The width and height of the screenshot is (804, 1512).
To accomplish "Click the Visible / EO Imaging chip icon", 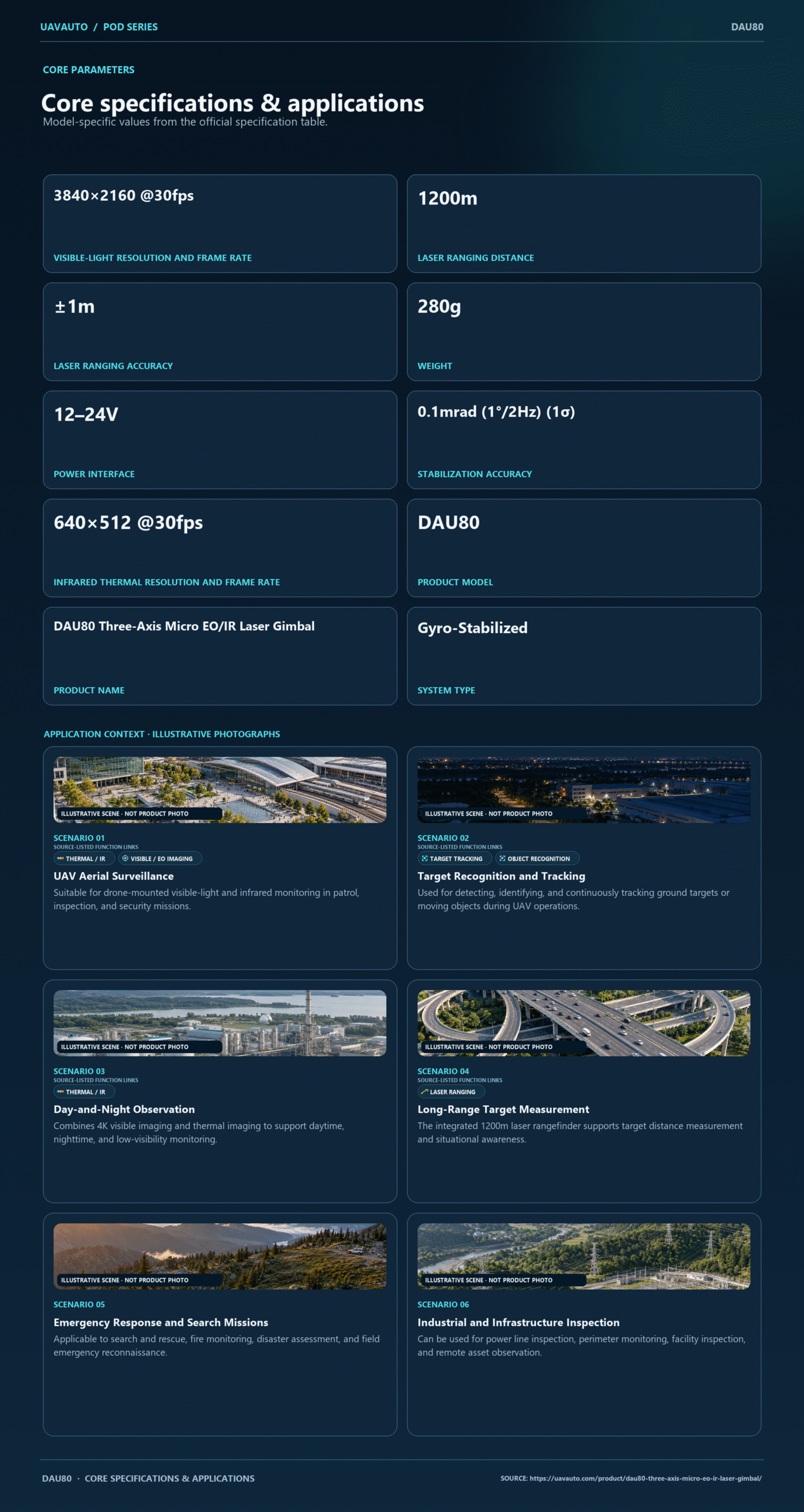I will (x=125, y=859).
